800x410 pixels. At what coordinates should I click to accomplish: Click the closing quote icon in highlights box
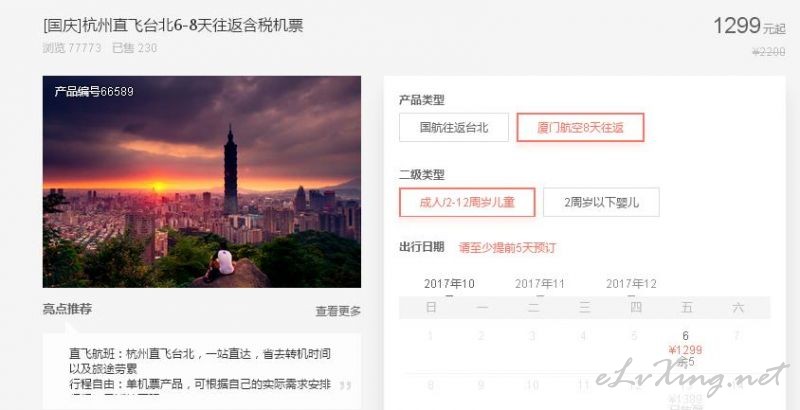point(345,385)
